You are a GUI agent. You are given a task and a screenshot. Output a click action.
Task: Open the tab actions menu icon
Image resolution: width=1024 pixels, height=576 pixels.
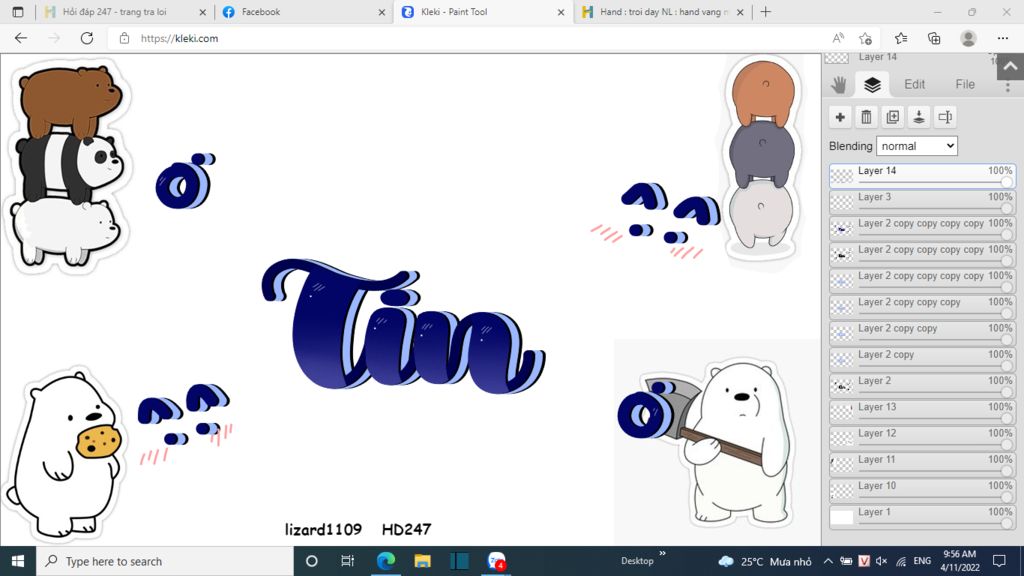click(18, 12)
